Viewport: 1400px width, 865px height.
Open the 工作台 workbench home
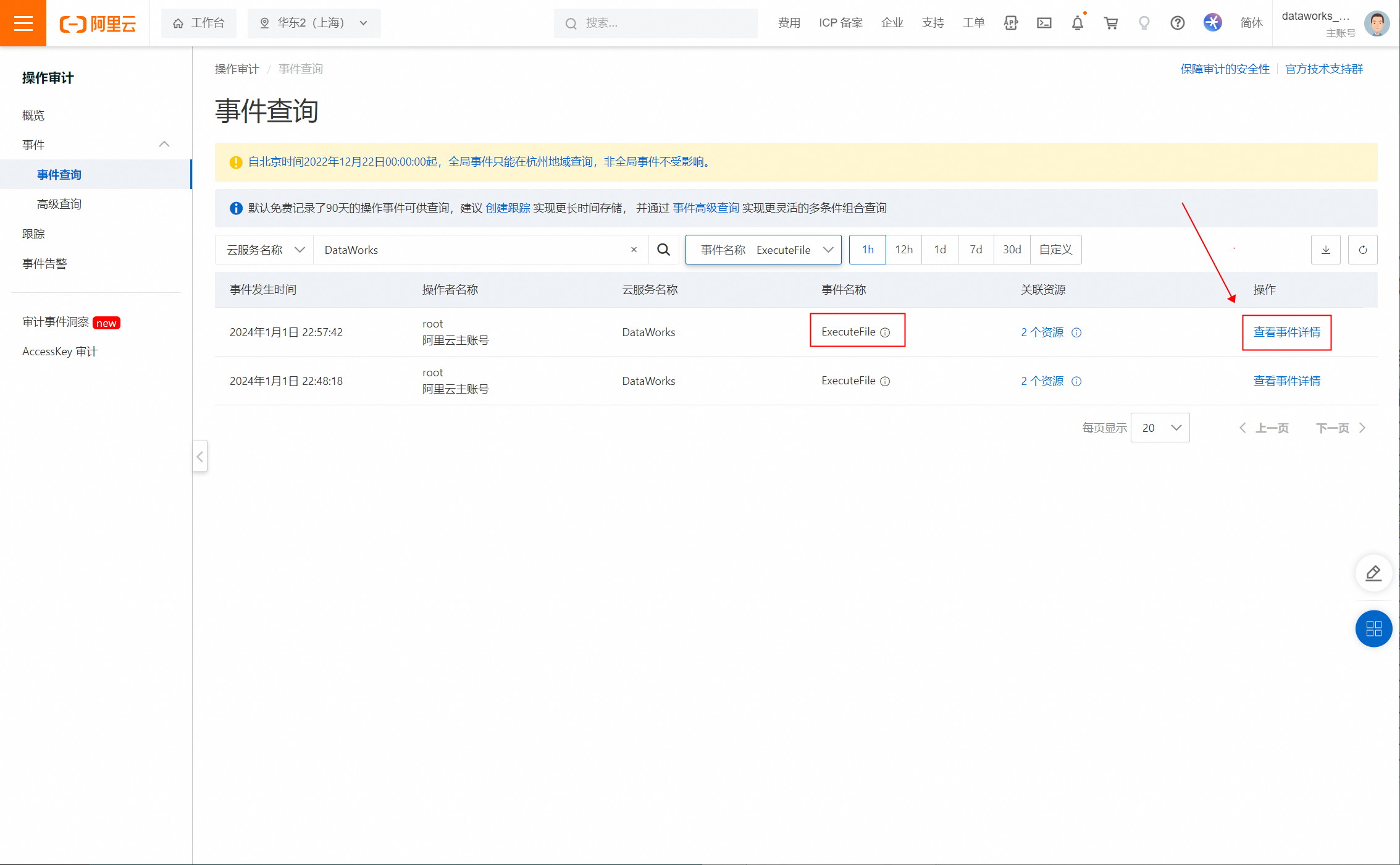tap(198, 23)
